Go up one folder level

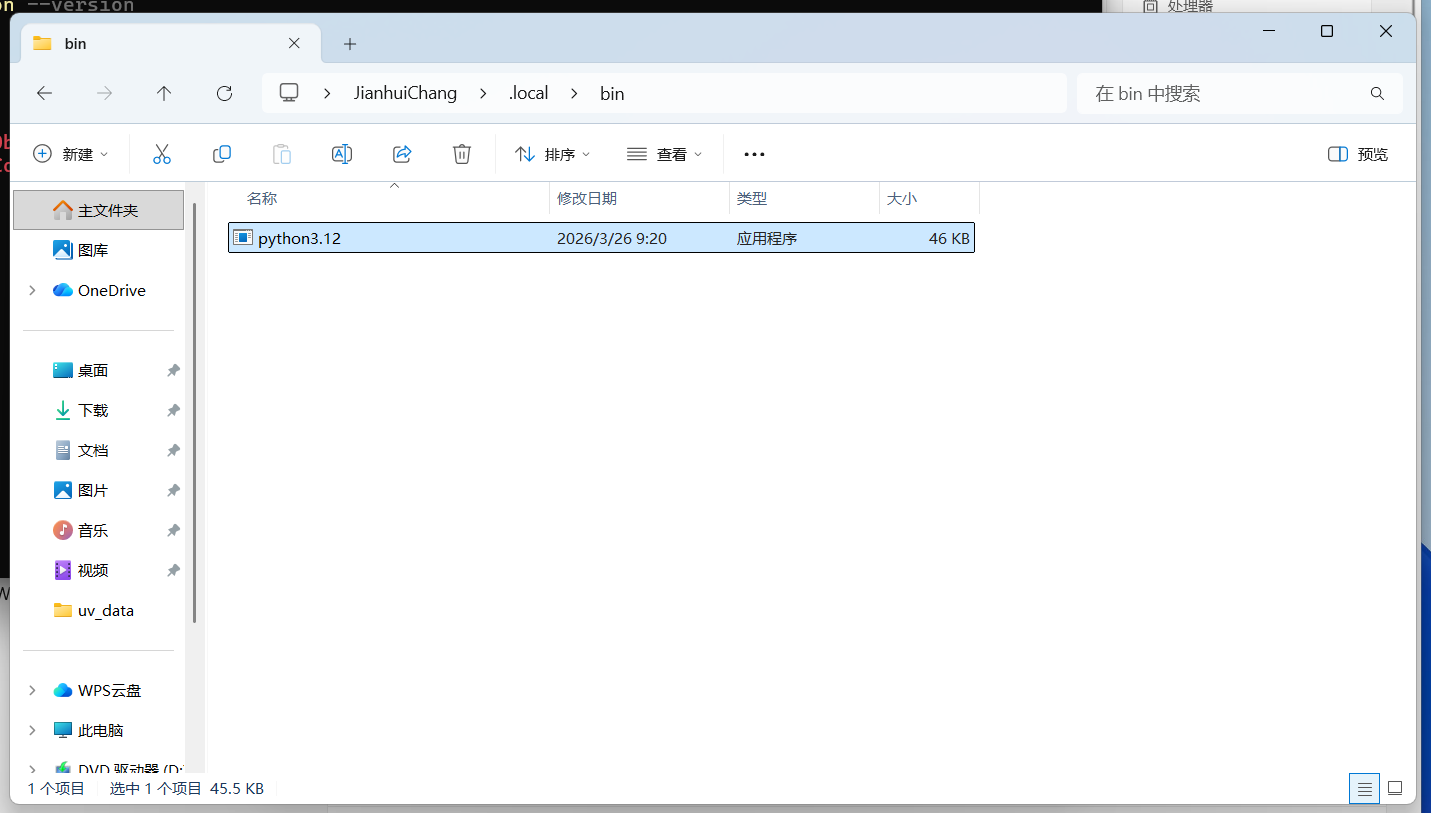164,93
